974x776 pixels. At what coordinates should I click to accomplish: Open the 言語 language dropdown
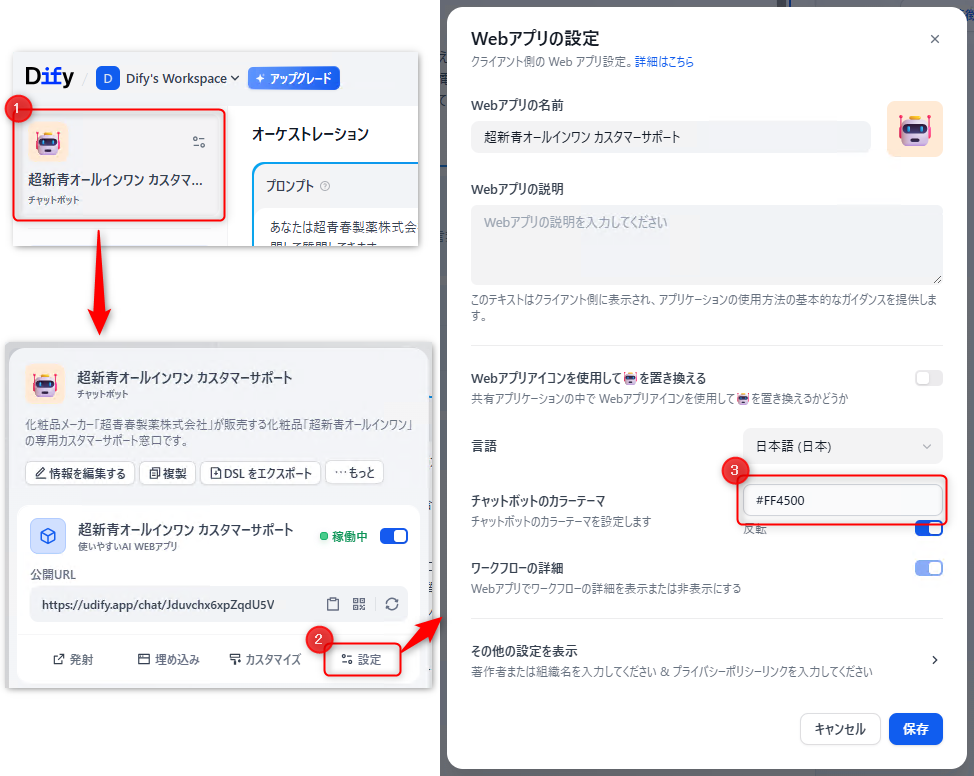coord(843,446)
